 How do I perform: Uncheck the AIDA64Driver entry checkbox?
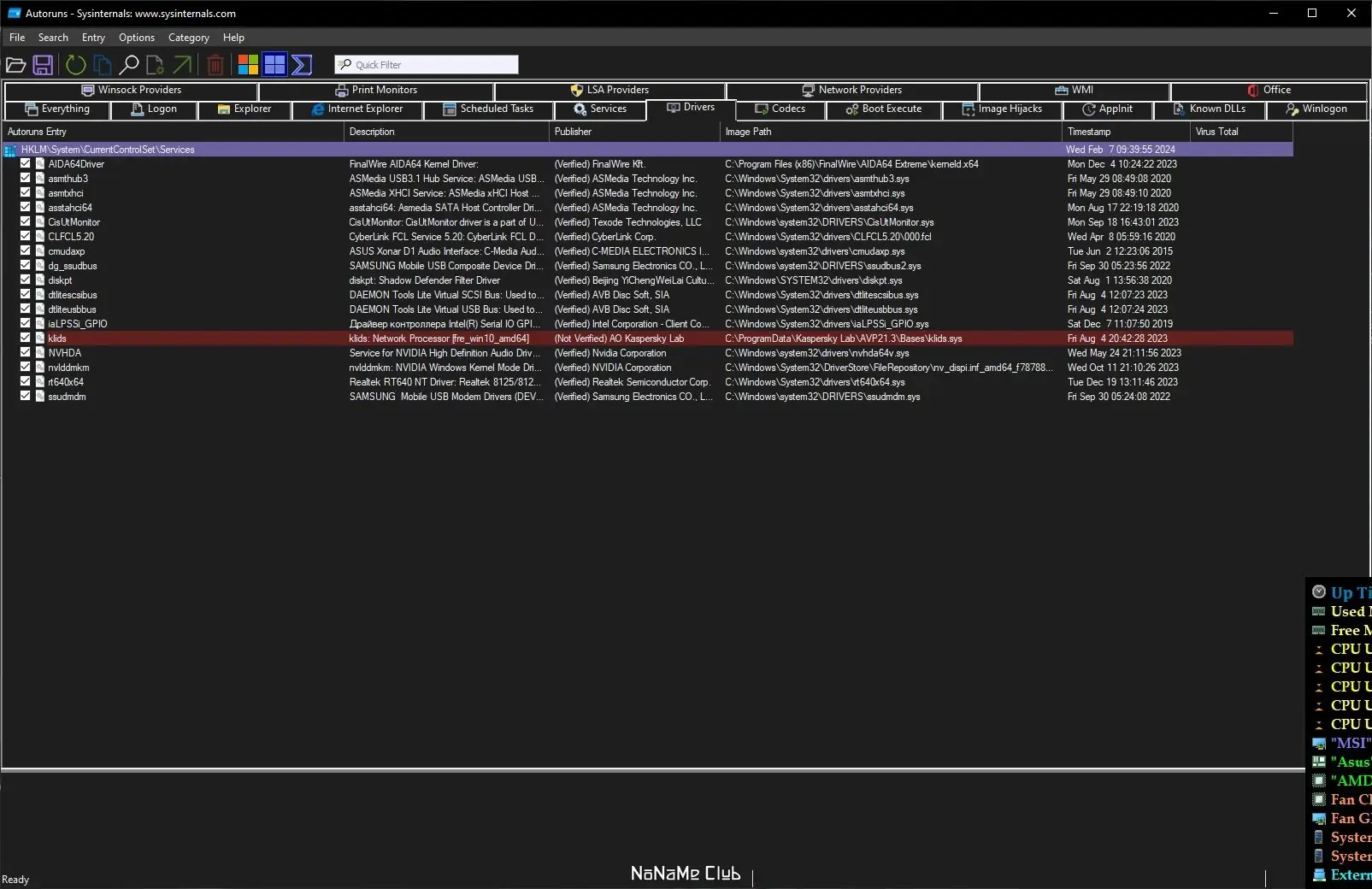click(25, 163)
